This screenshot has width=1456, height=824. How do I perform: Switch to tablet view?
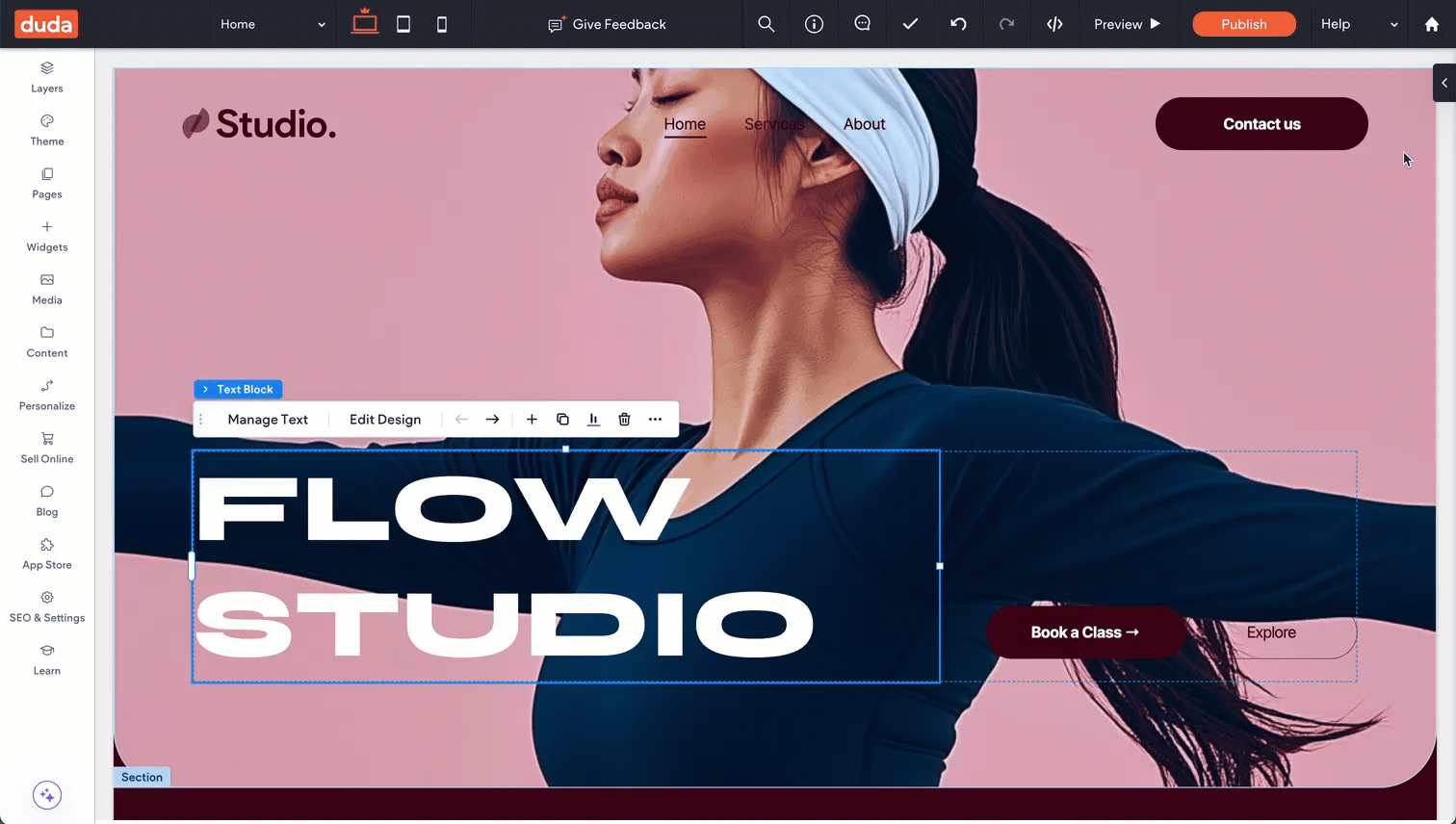pyautogui.click(x=403, y=24)
